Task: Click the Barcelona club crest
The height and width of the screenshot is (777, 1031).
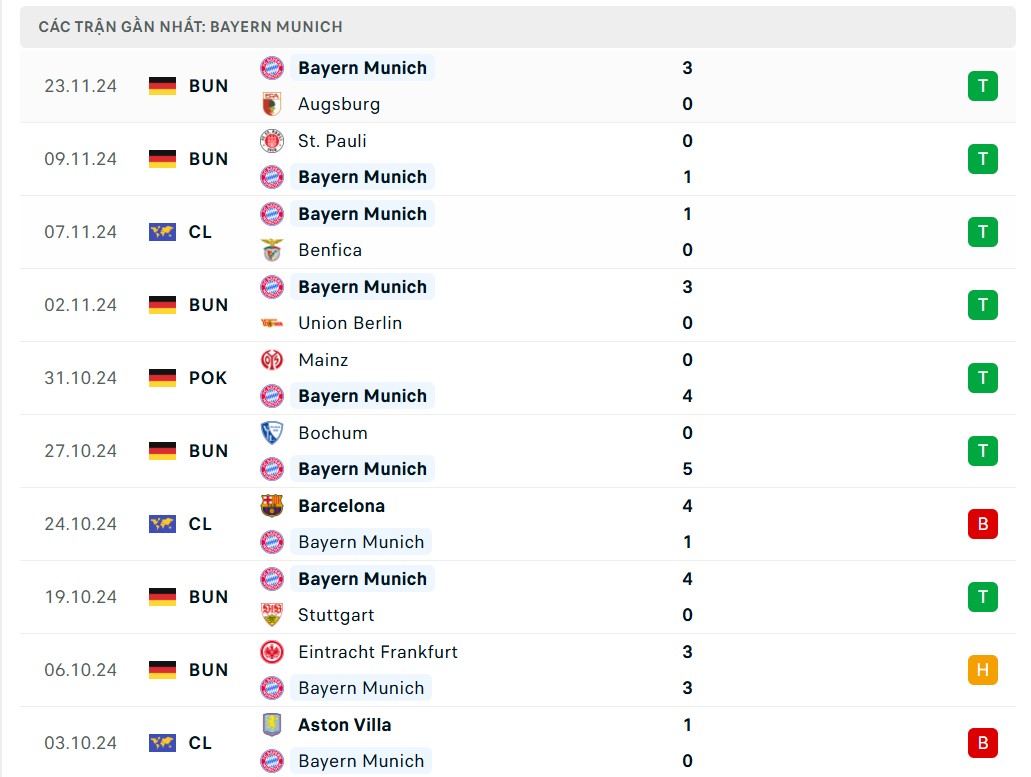Action: pyautogui.click(x=272, y=506)
